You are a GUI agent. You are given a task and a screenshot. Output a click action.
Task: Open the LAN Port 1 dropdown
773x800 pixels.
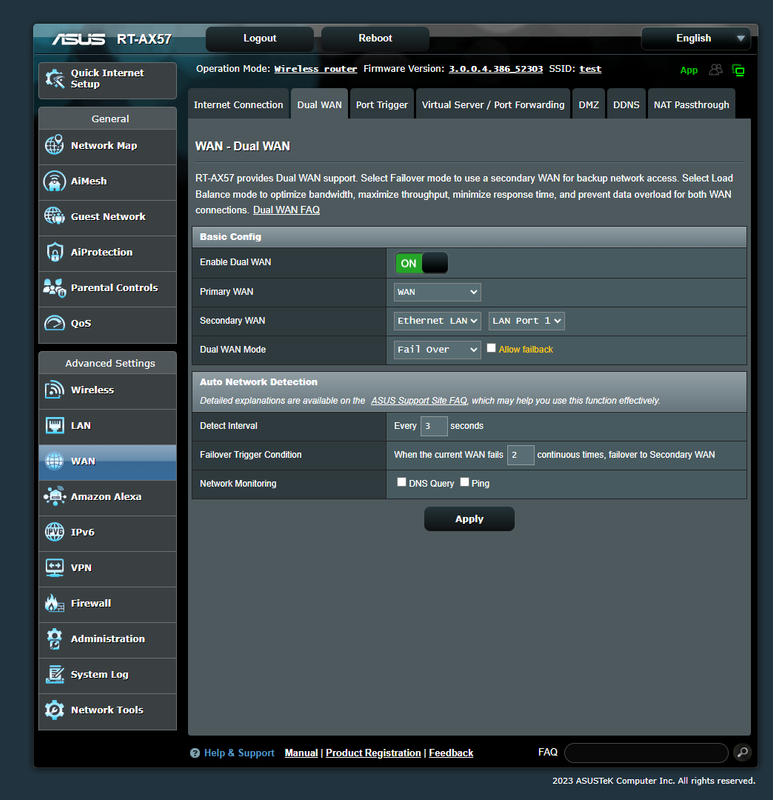coord(527,321)
